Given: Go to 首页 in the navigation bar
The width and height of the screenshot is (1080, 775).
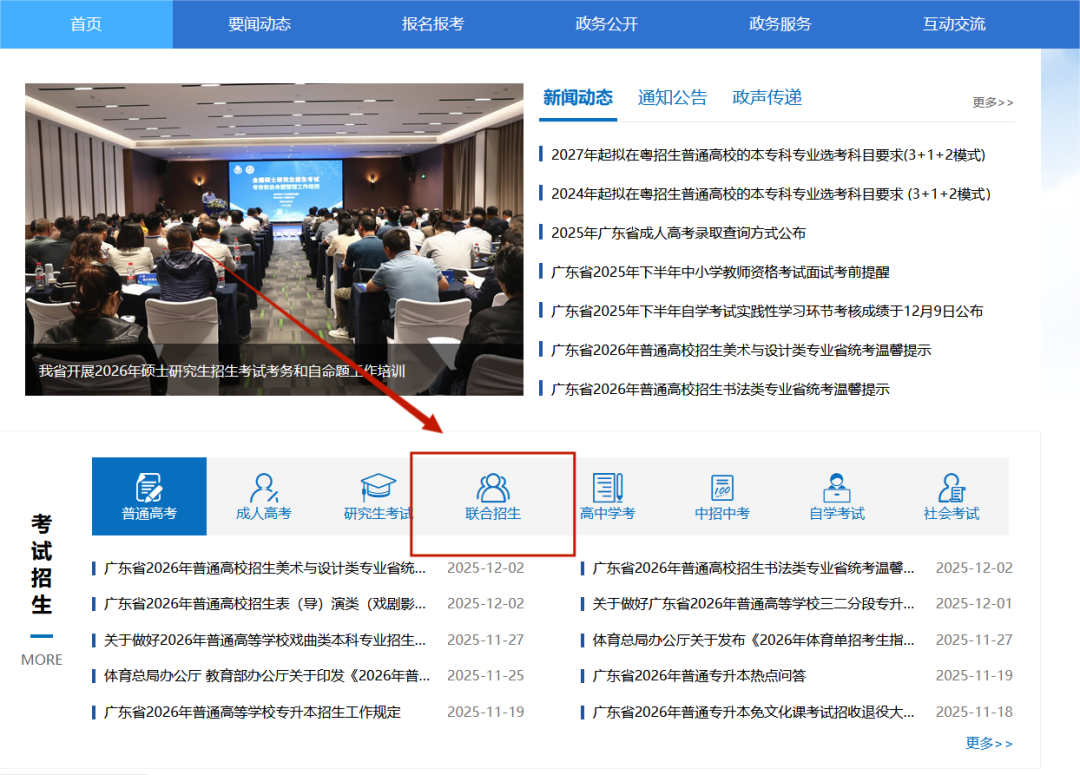Looking at the screenshot, I should tap(86, 24).
